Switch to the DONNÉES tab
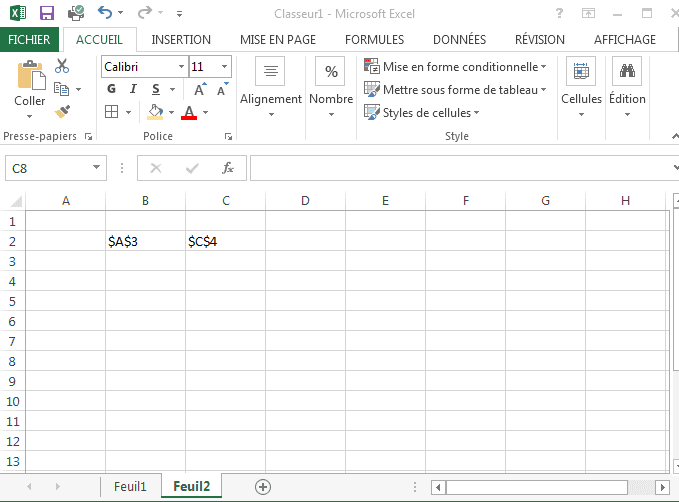The height and width of the screenshot is (502, 679). 459,39
